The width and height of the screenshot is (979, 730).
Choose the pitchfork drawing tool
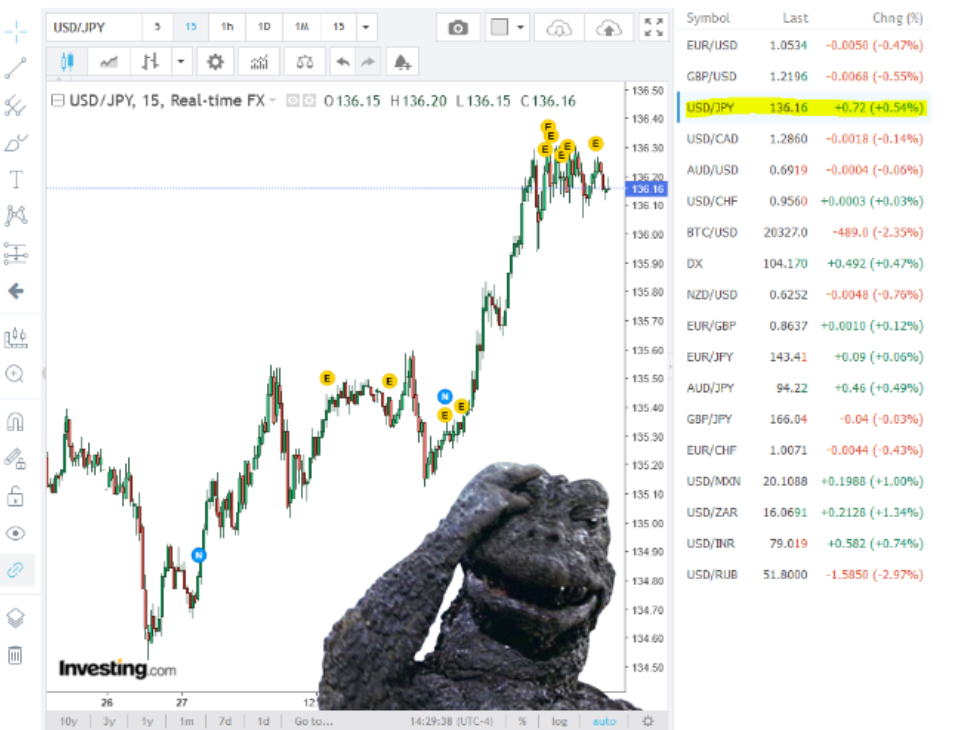[16, 106]
